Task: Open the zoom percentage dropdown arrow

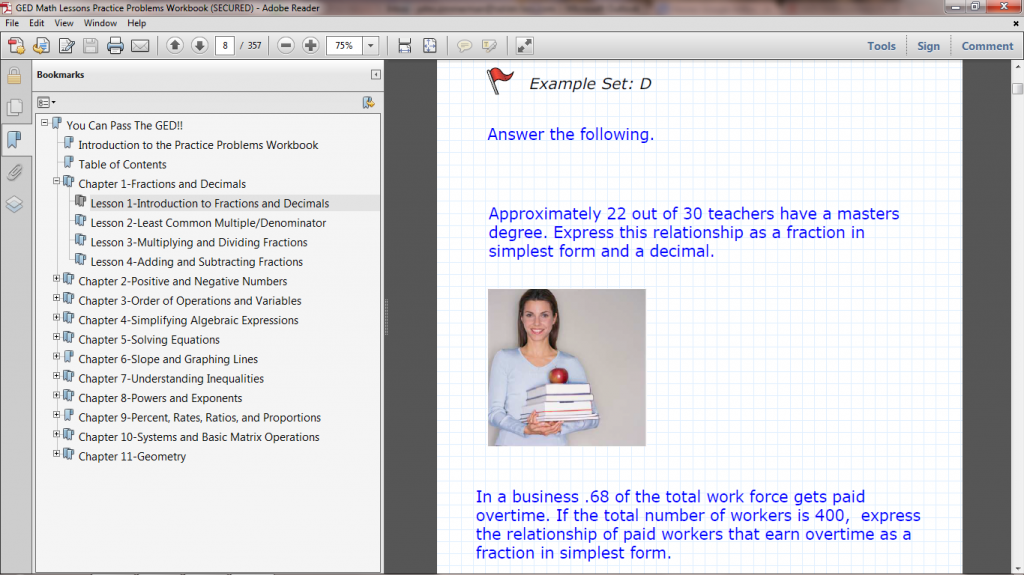Action: point(370,46)
